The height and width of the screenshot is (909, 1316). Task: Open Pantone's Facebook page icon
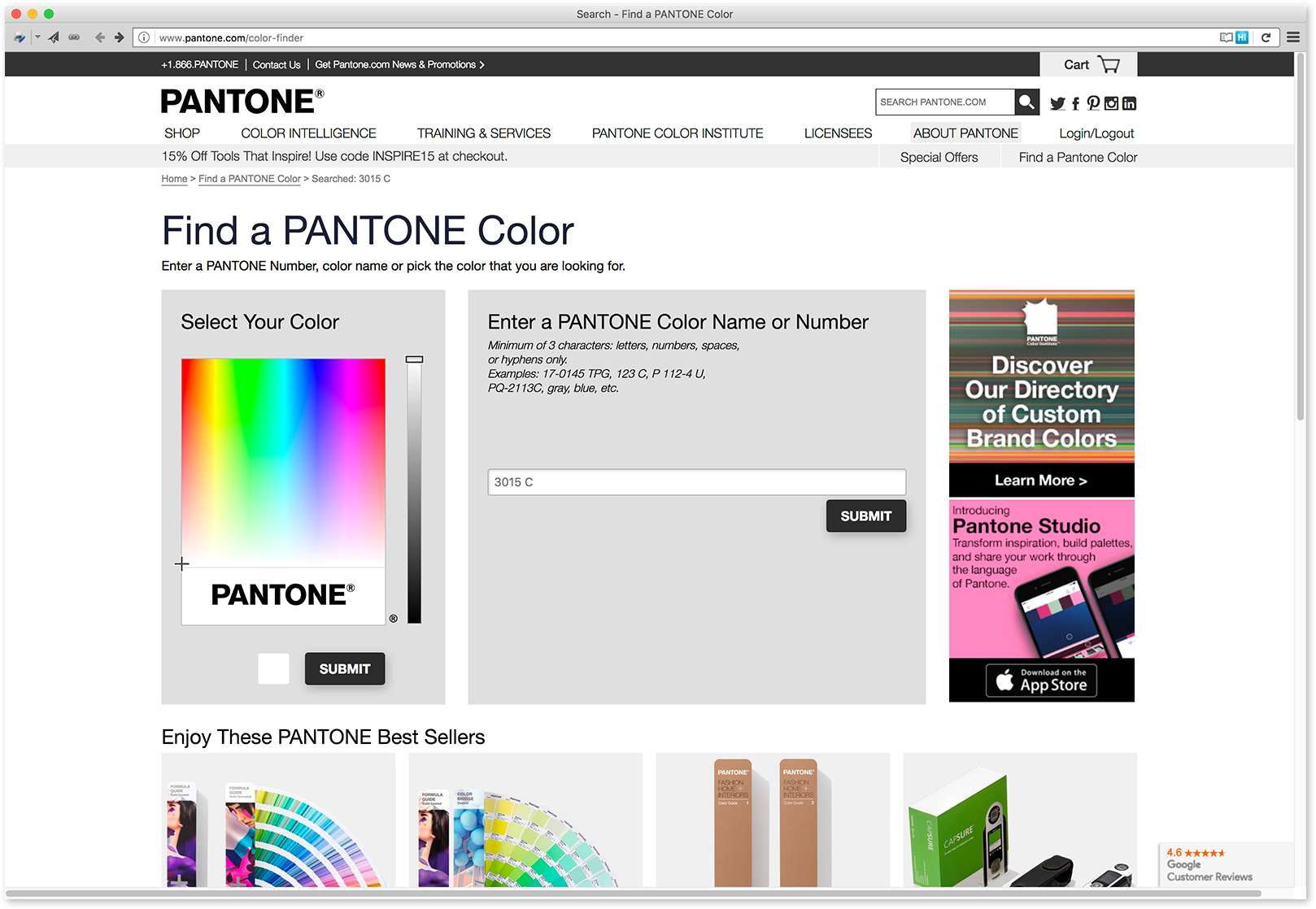(x=1075, y=103)
